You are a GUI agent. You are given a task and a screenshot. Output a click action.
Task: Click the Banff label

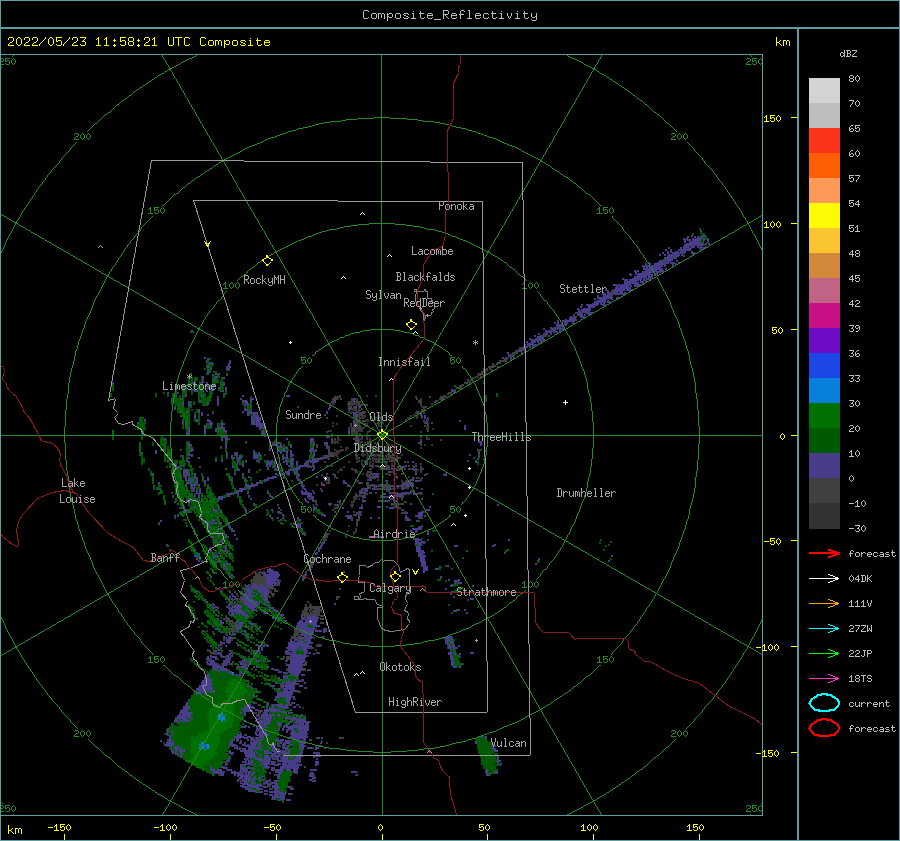pyautogui.click(x=165, y=558)
